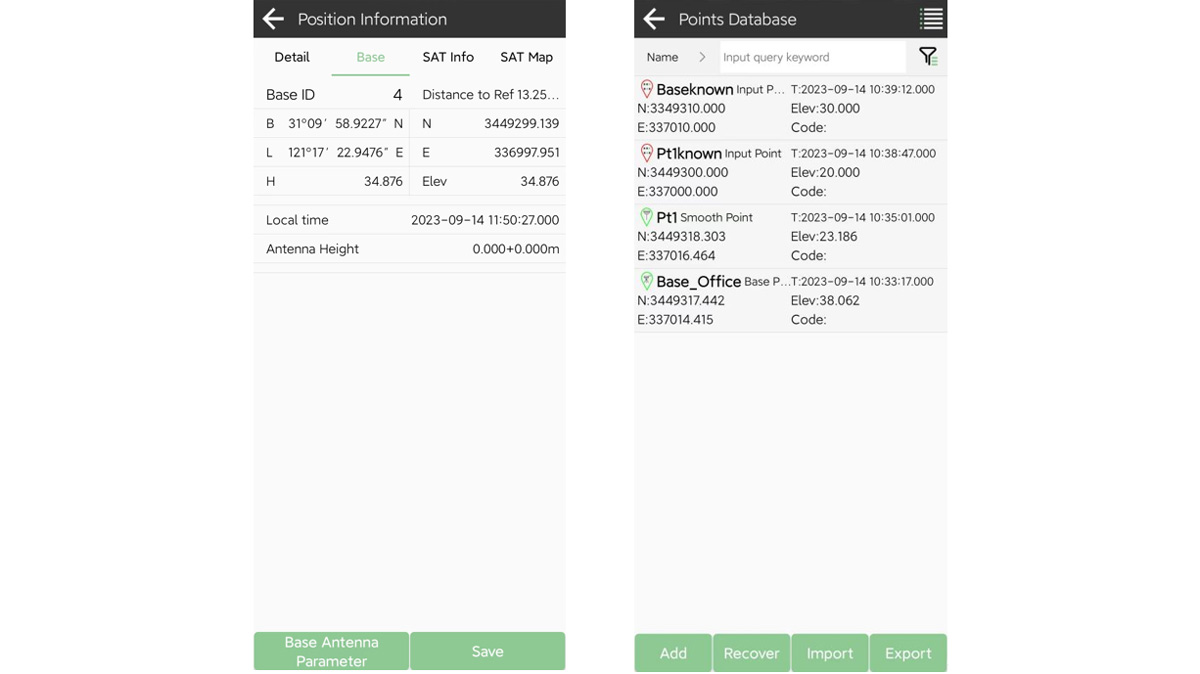1200x674 pixels.
Task: Import points into the database
Action: (829, 653)
